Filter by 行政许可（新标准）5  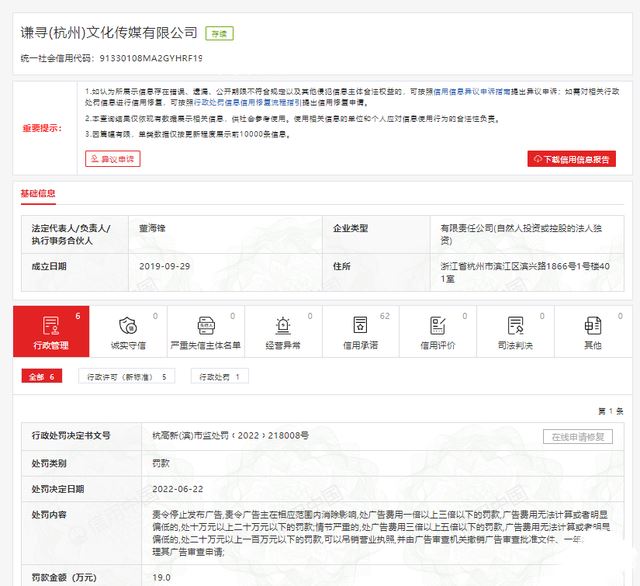point(127,377)
